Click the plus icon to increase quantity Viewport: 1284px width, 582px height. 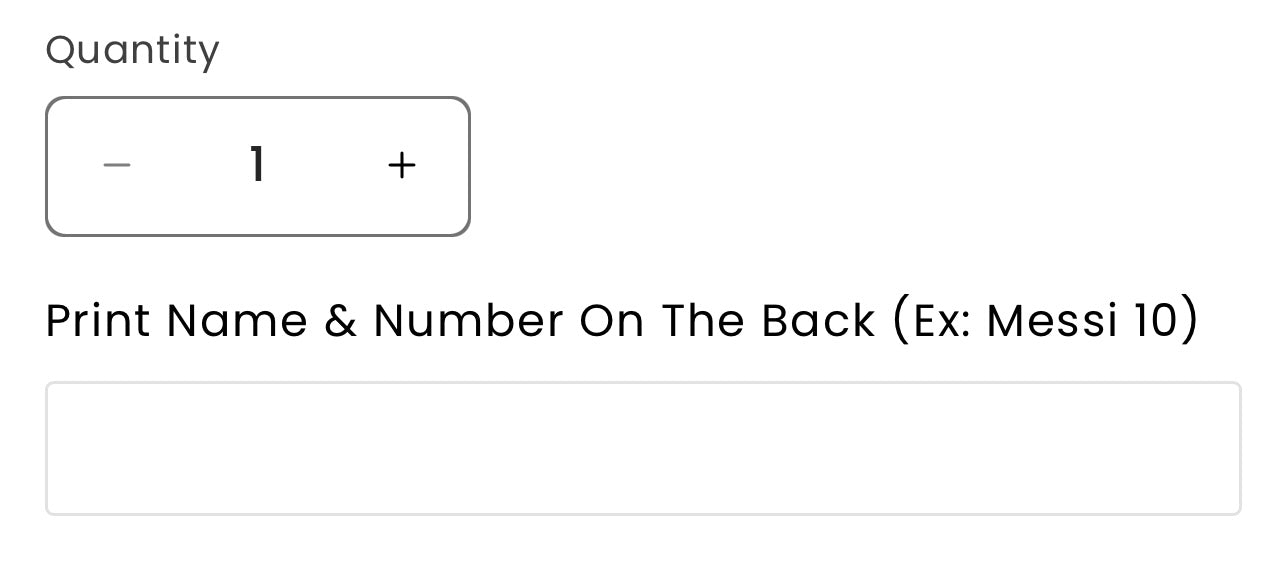401,165
